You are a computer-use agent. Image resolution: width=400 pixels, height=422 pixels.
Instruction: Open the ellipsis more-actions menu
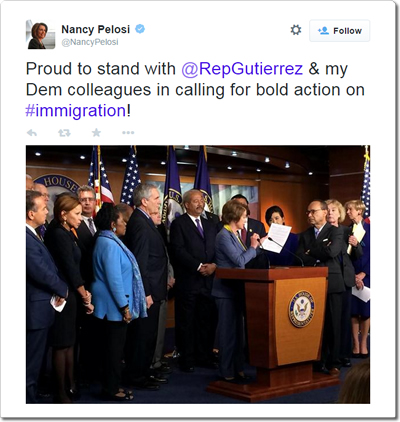128,133
